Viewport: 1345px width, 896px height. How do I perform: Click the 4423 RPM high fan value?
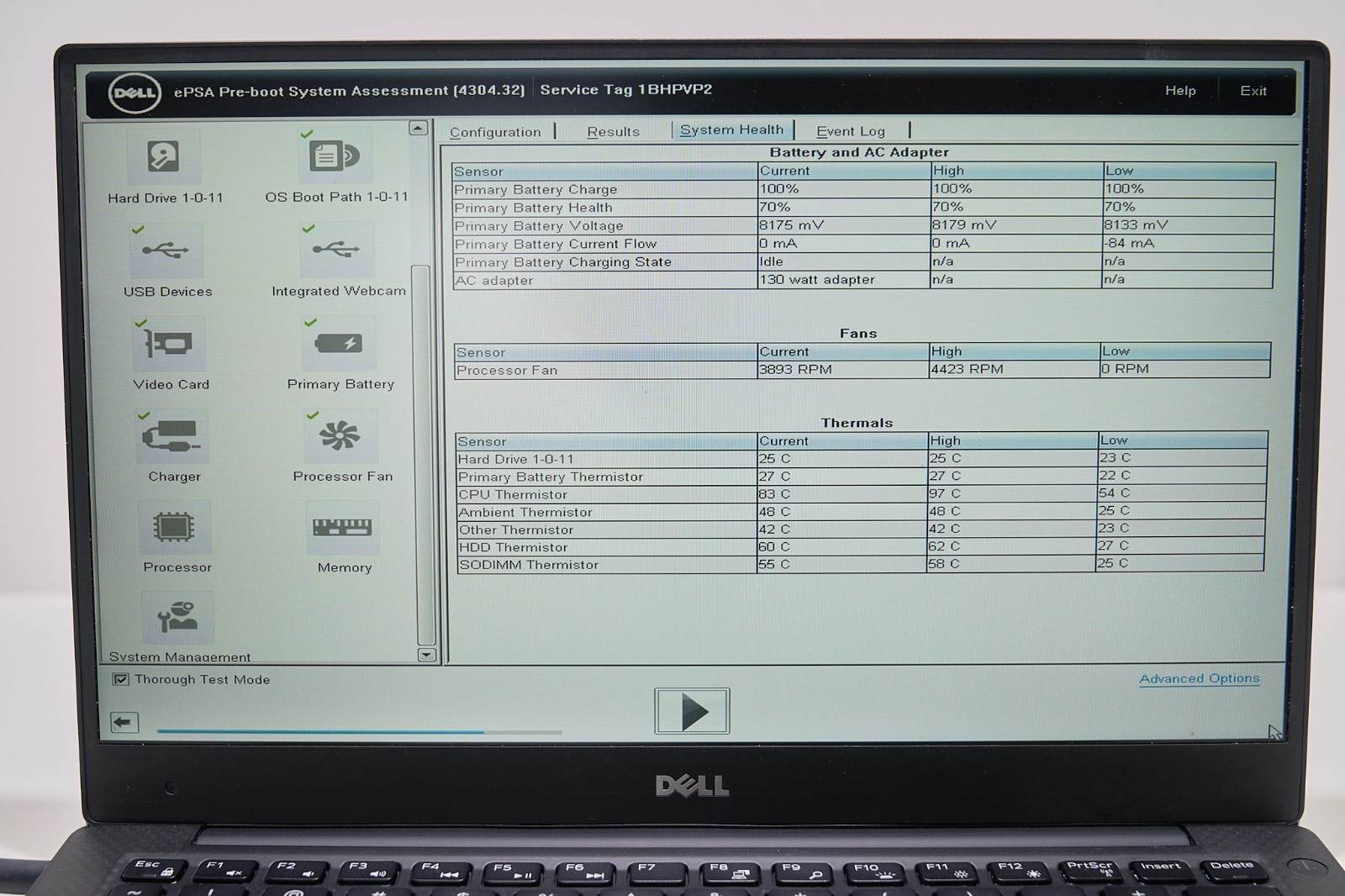[x=967, y=369]
